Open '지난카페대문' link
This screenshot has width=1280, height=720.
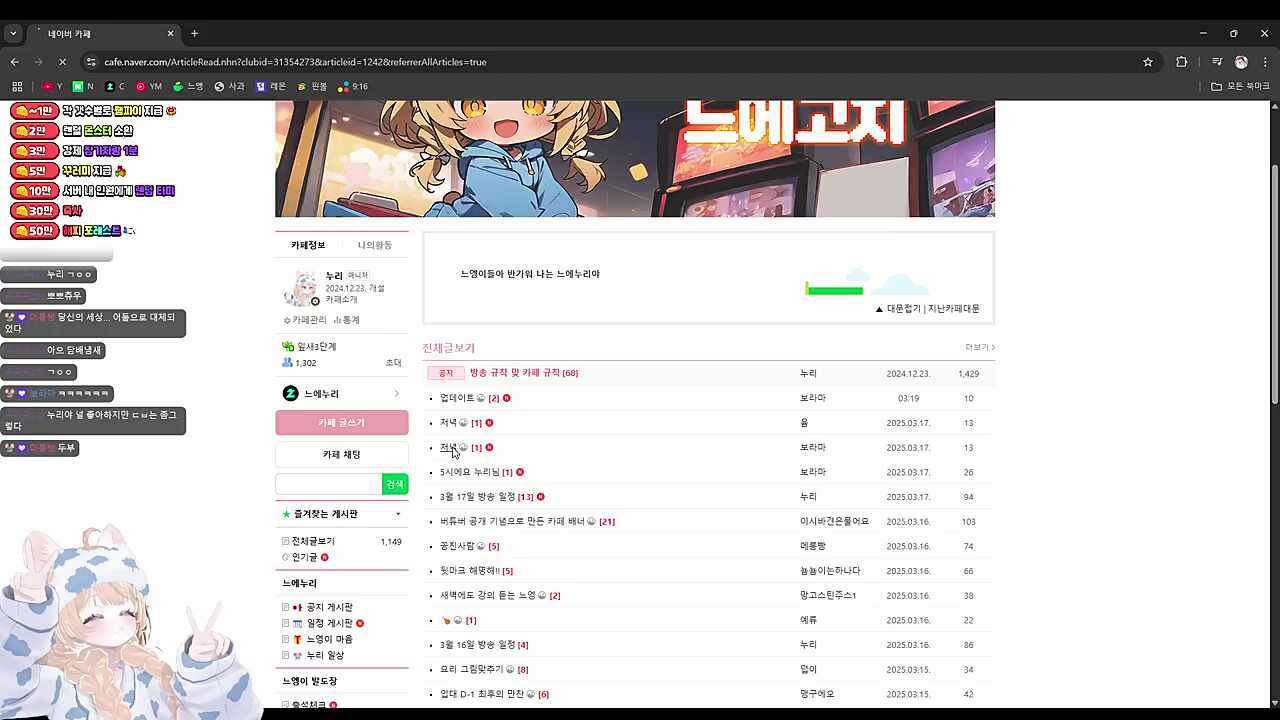pos(954,309)
